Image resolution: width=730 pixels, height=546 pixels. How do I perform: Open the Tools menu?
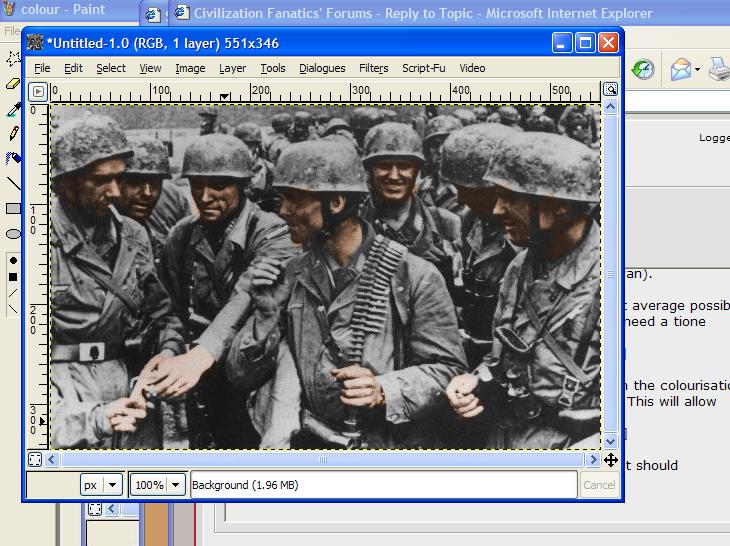tap(273, 68)
